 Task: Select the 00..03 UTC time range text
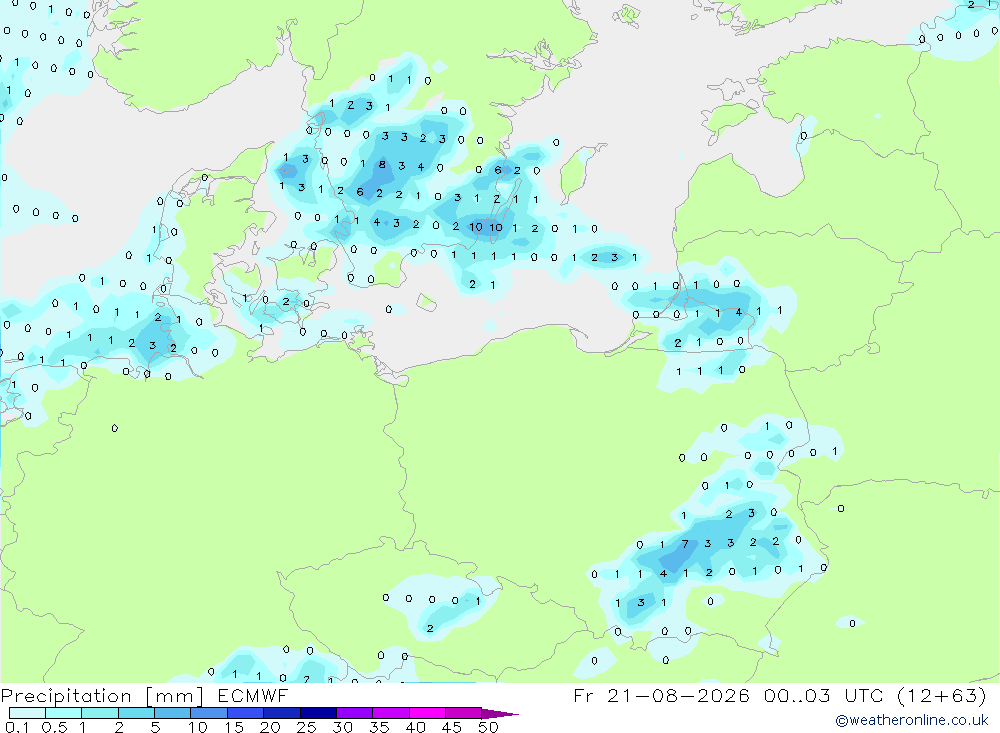824,695
